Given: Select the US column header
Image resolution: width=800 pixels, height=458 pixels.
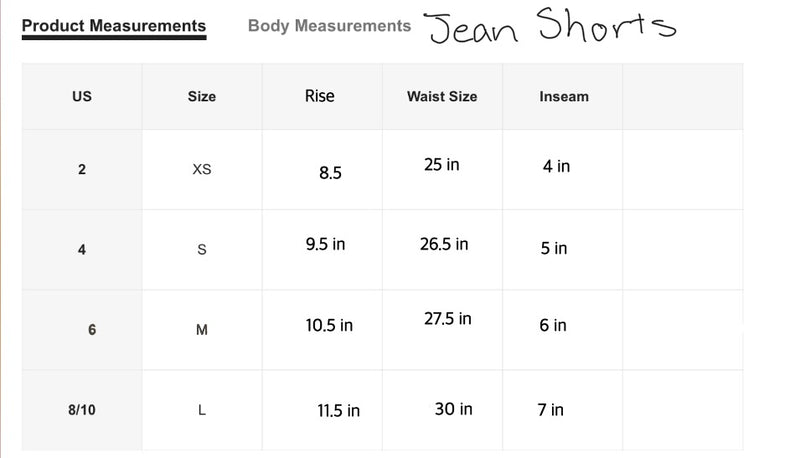Looking at the screenshot, I should point(82,96).
